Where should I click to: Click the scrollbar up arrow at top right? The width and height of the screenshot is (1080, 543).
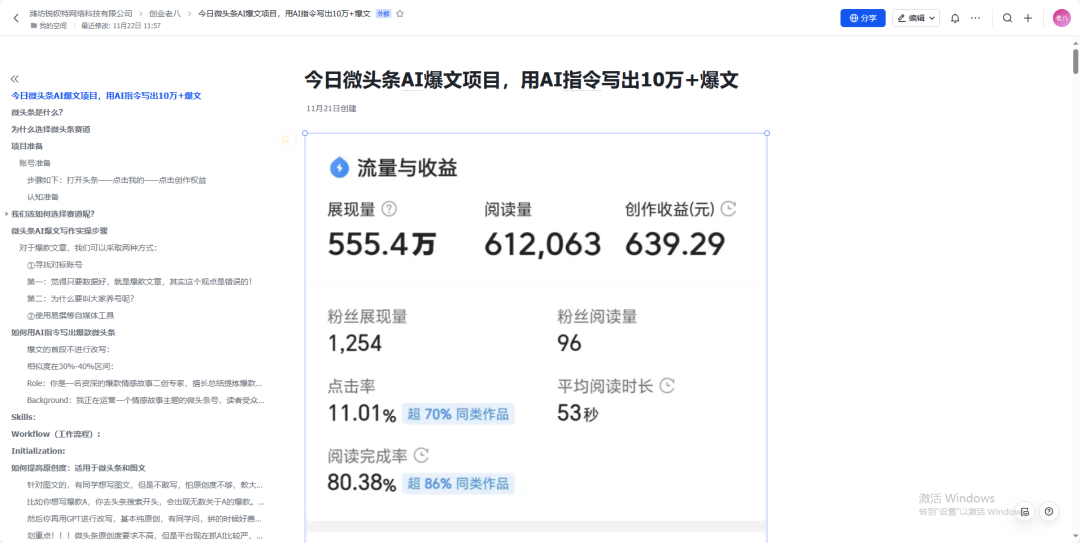pyautogui.click(x=1075, y=42)
